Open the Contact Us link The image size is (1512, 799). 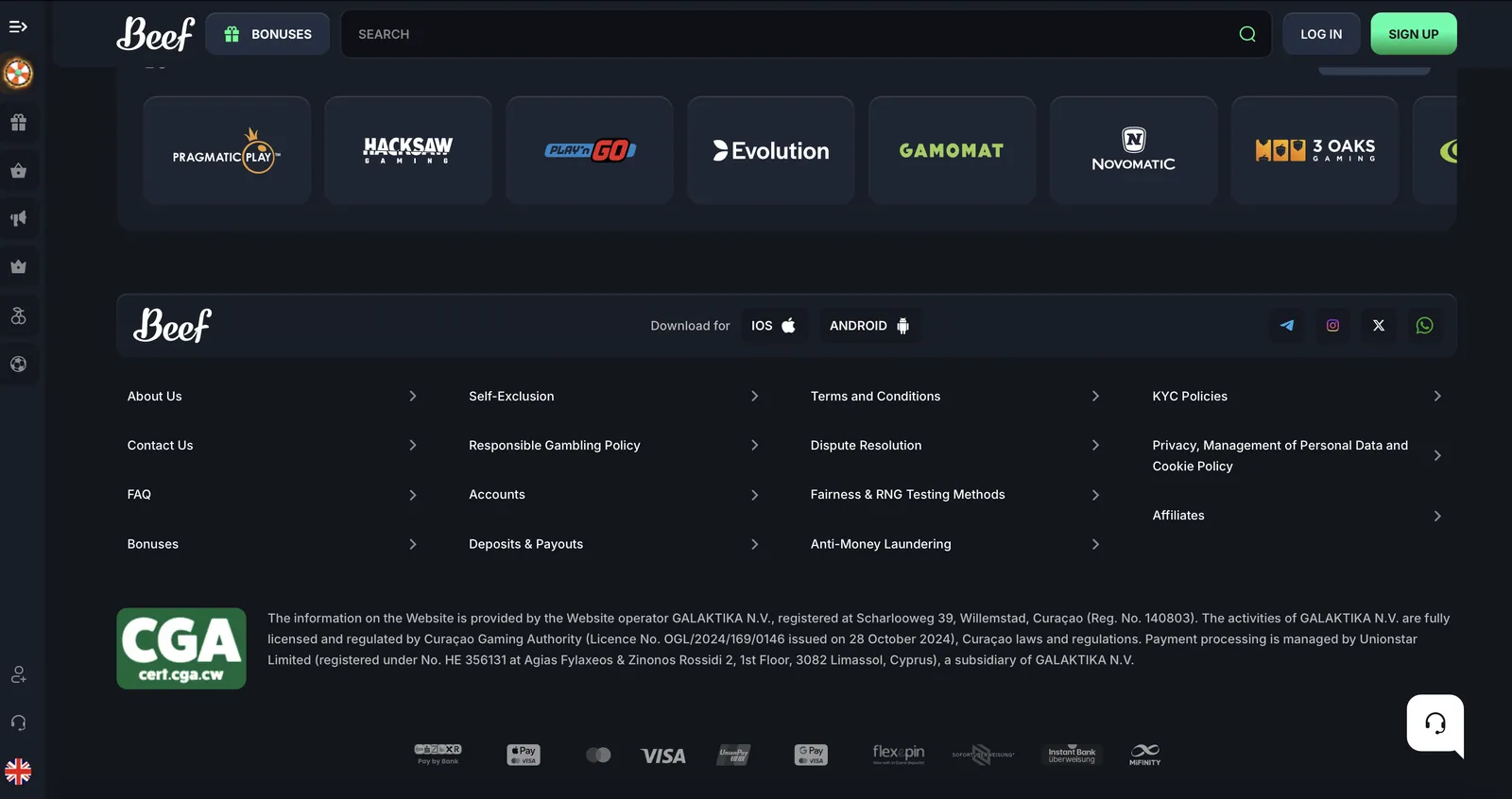(160, 446)
